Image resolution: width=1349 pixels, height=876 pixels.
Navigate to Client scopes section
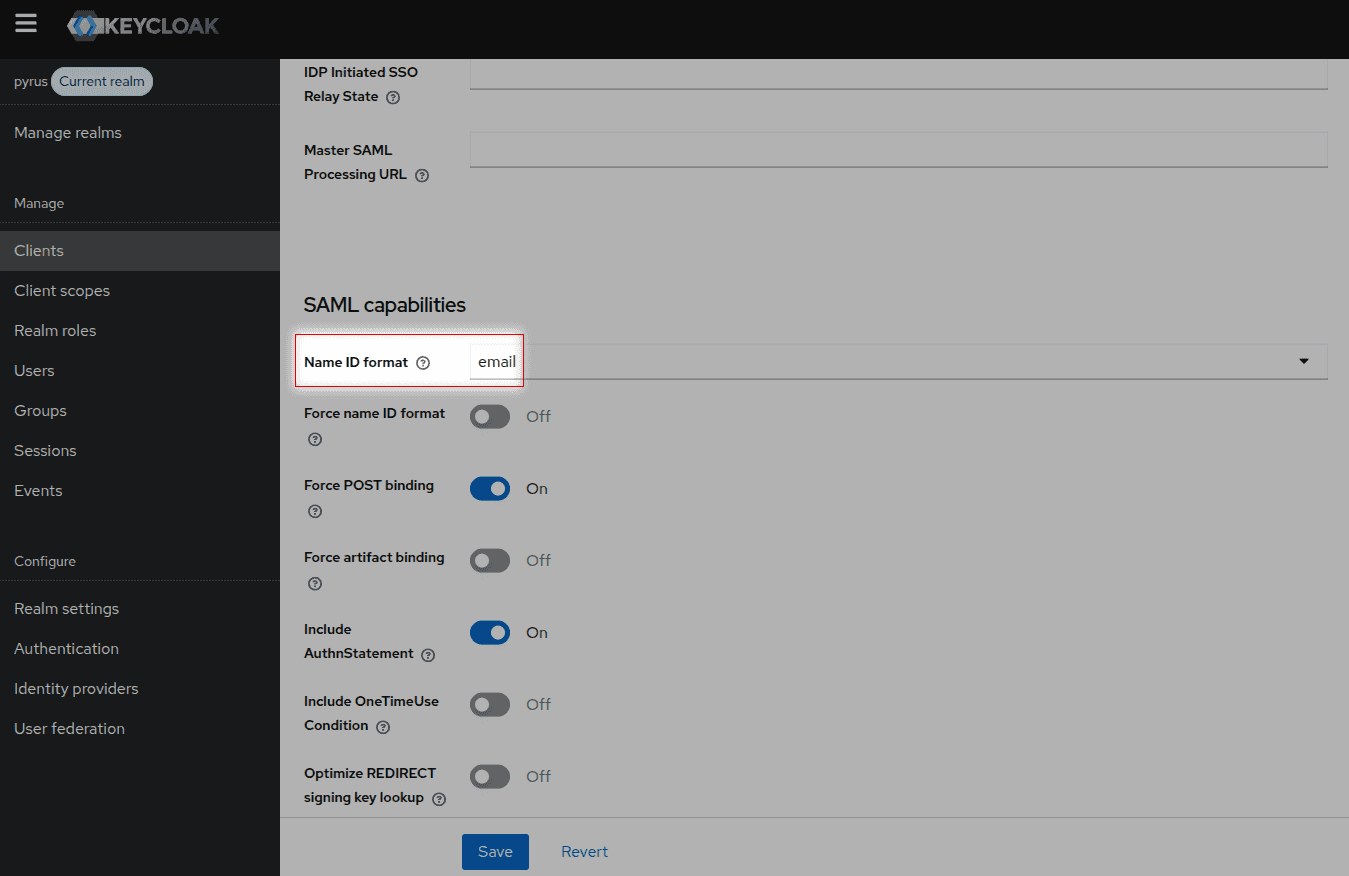62,290
